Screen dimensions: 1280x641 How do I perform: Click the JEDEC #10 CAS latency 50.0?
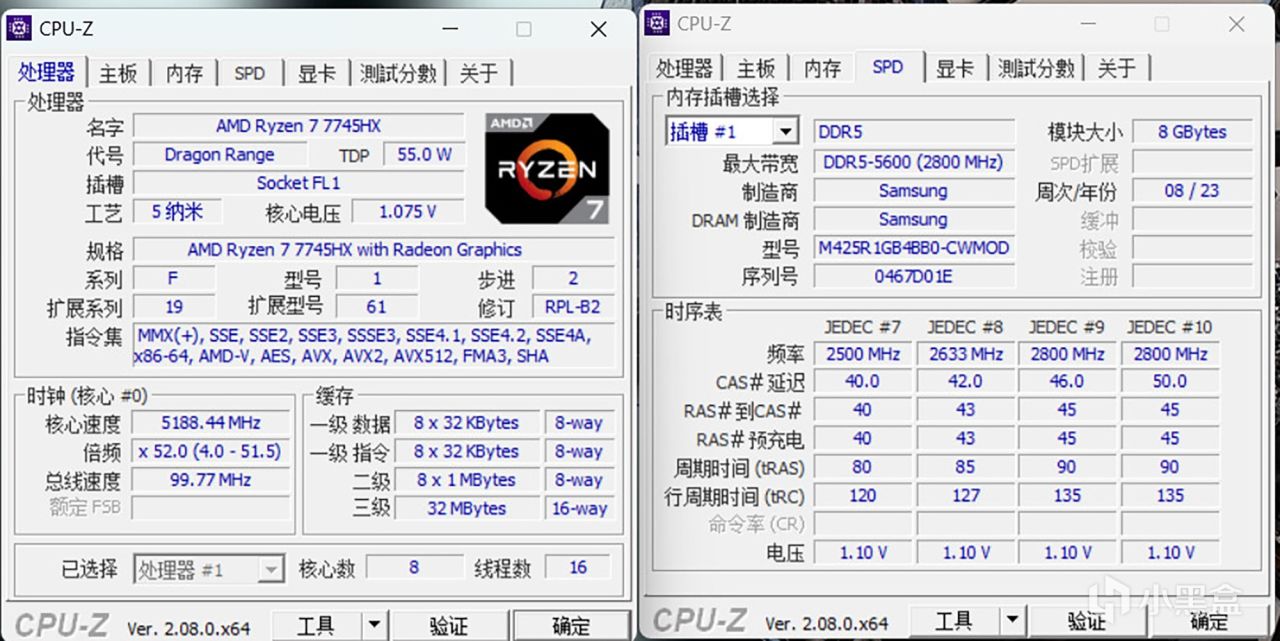pyautogui.click(x=1170, y=381)
